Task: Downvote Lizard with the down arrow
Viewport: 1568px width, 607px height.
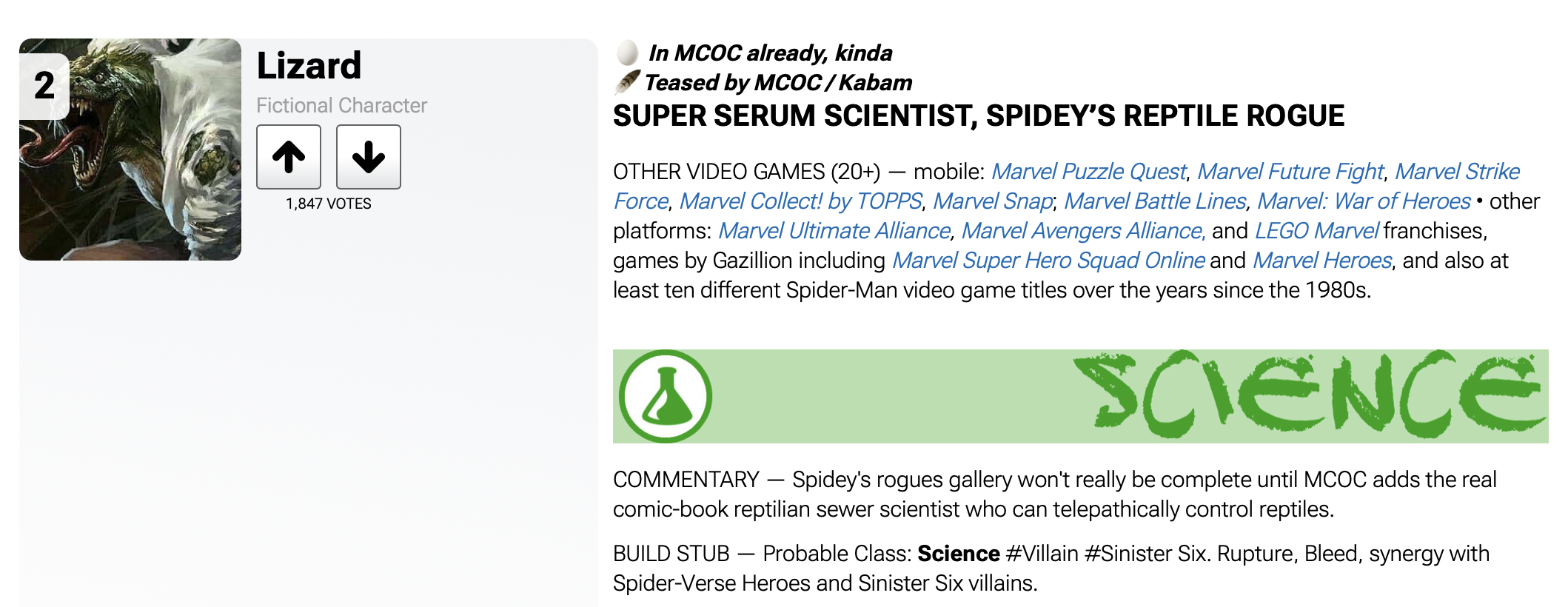Action: (x=368, y=157)
